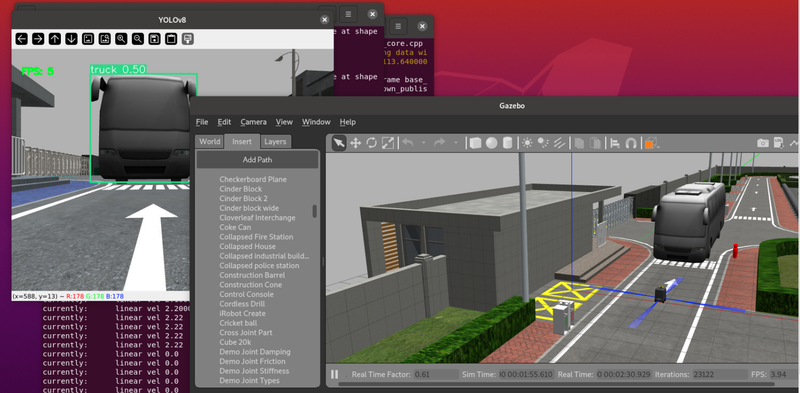
Task: Activate Selection mode arrow in Gazebo toolbar
Action: tap(339, 143)
